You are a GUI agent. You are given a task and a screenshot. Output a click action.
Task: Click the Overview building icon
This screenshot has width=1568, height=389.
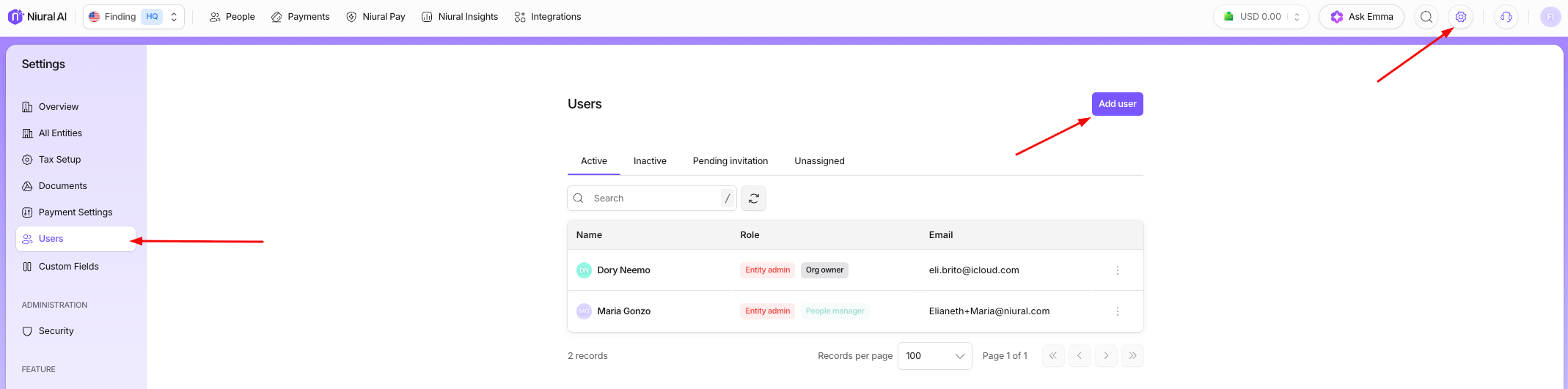click(27, 107)
